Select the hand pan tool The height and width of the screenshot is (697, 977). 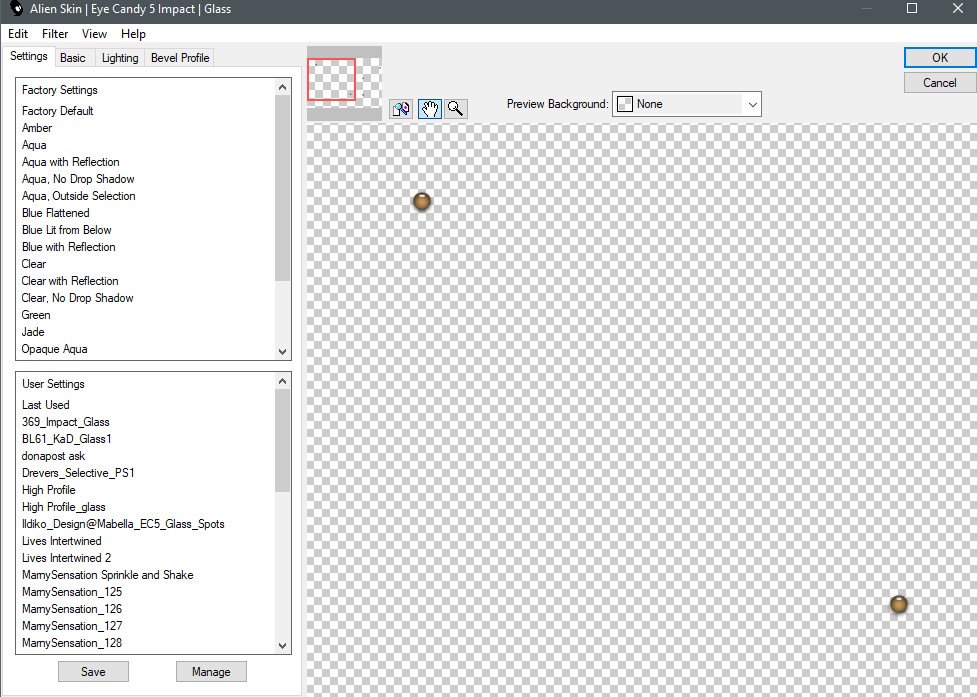(429, 109)
